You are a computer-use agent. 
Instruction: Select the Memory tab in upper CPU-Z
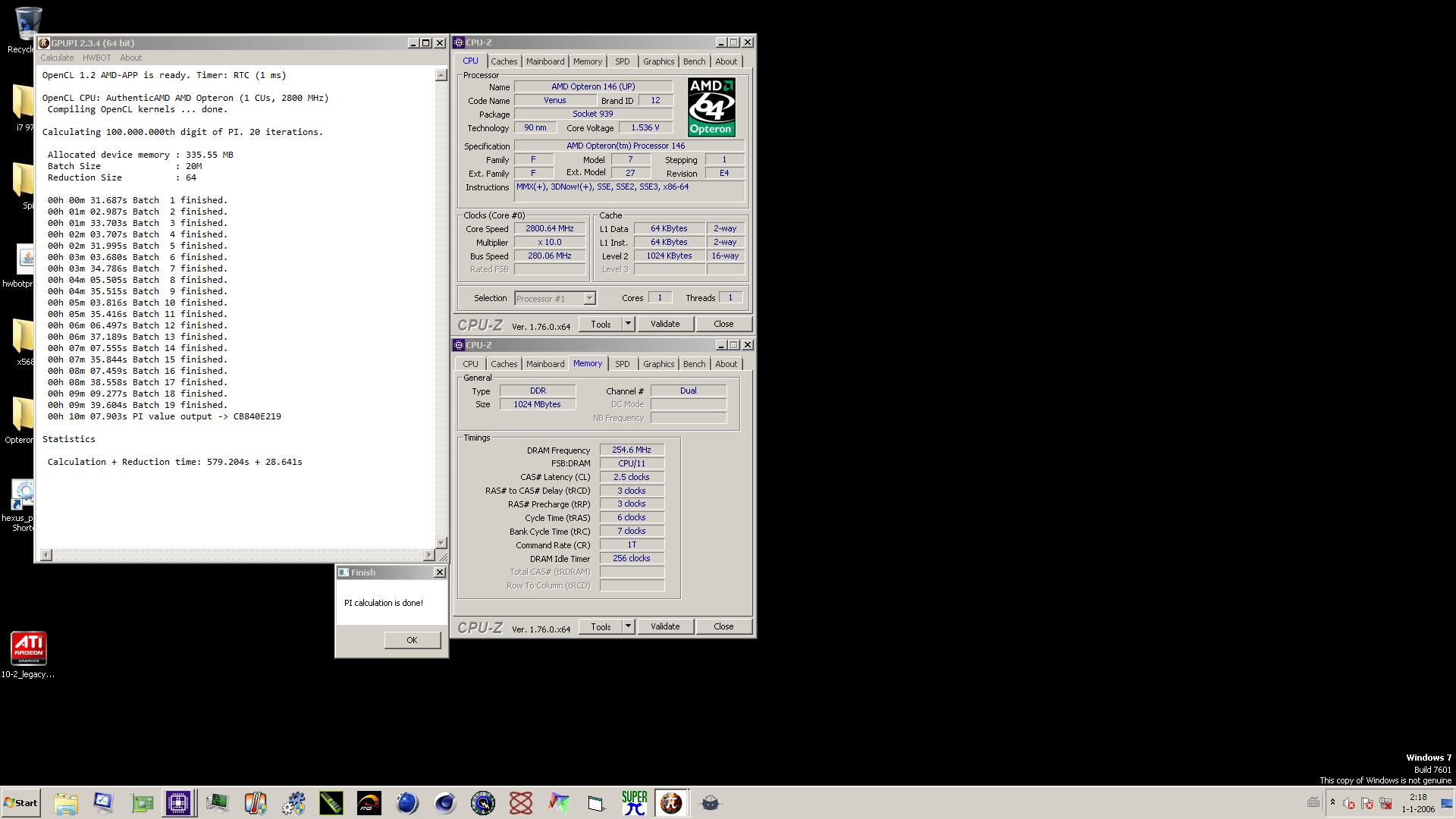tap(588, 61)
